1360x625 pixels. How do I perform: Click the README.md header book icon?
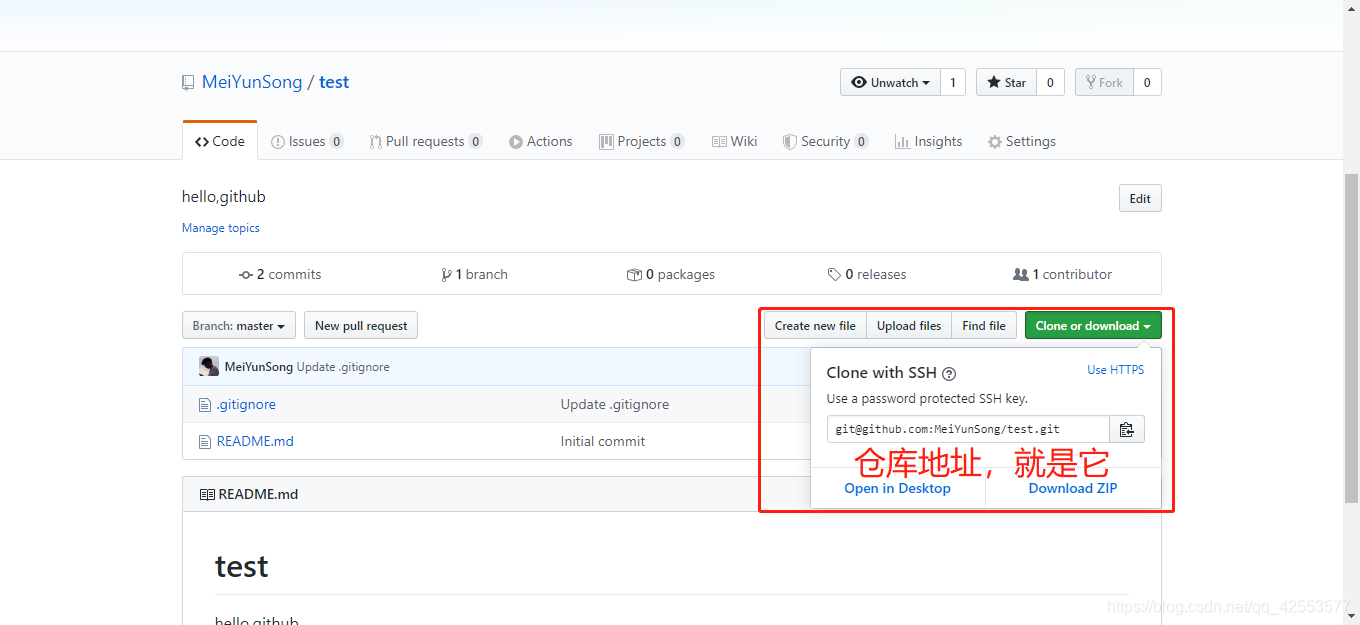point(207,494)
